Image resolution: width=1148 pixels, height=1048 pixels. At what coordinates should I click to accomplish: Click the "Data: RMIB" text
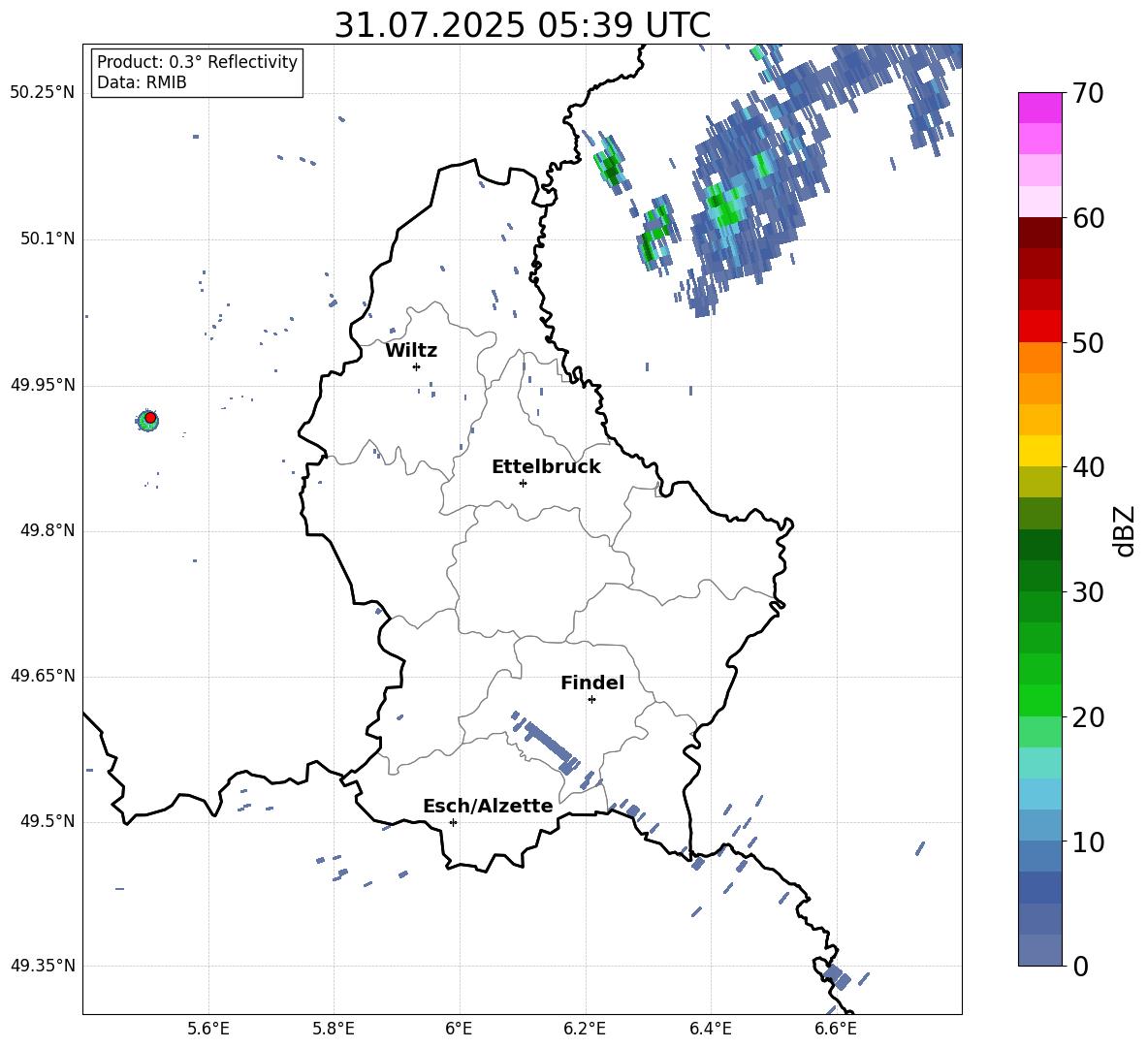[x=142, y=82]
